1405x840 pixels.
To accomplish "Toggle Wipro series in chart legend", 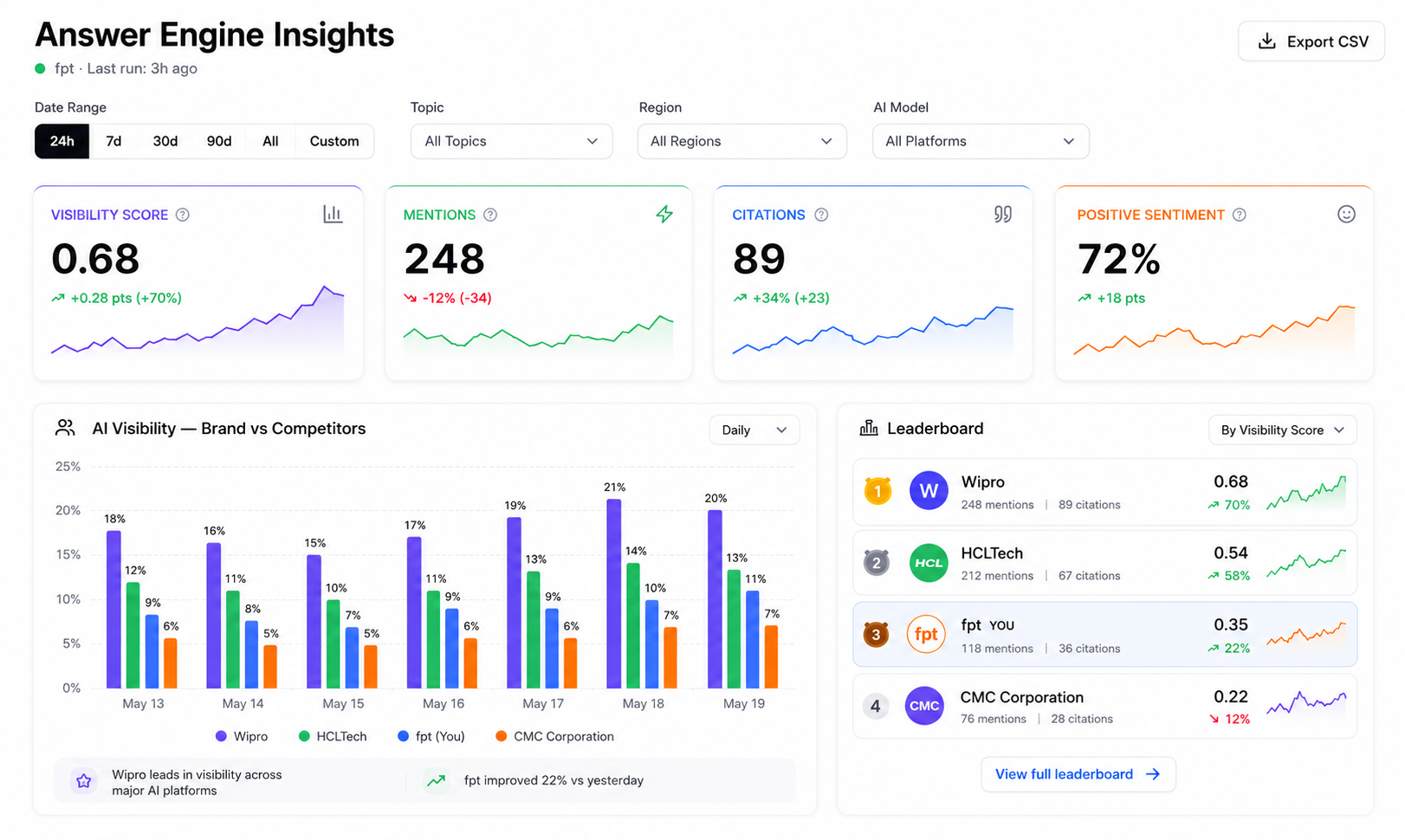I will 242,736.
